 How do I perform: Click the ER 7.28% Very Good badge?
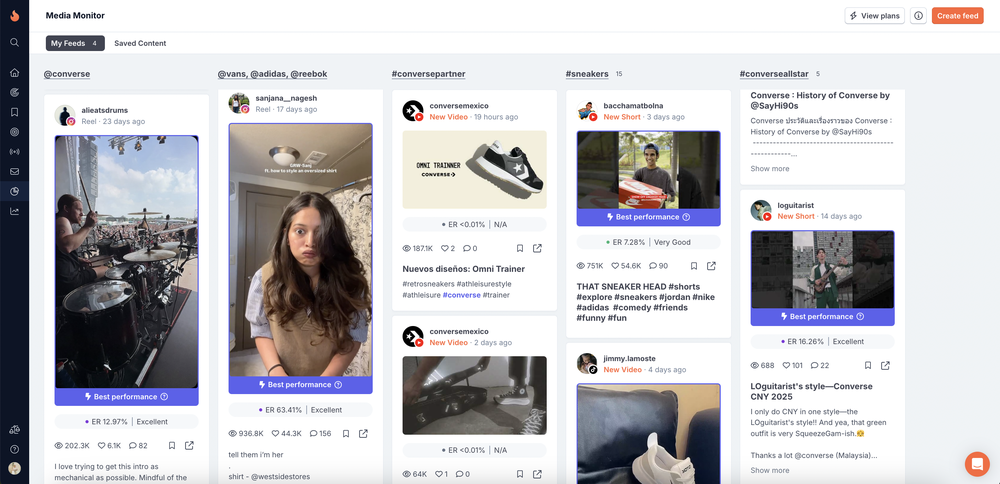(x=649, y=242)
